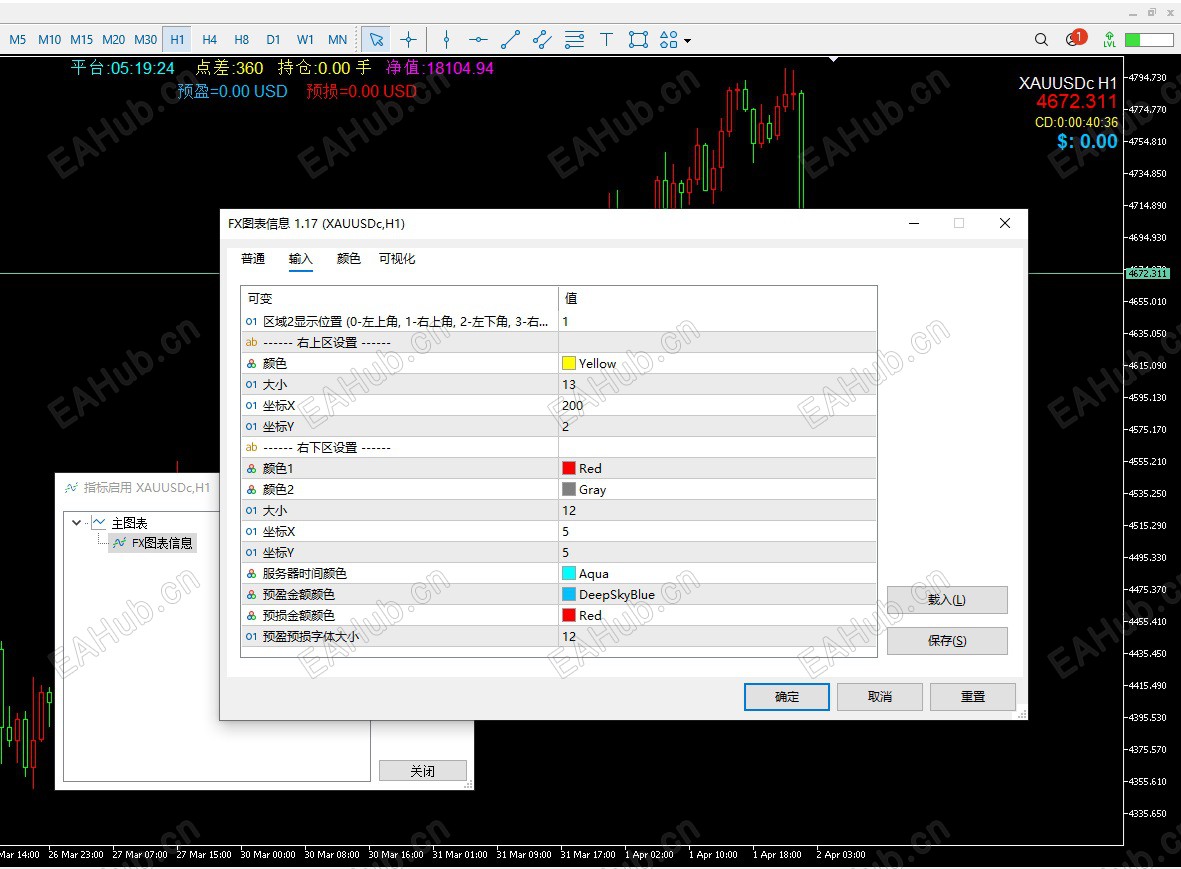This screenshot has width=1181, height=869.
Task: Select the Equidistant Channel tool
Action: tap(541, 39)
